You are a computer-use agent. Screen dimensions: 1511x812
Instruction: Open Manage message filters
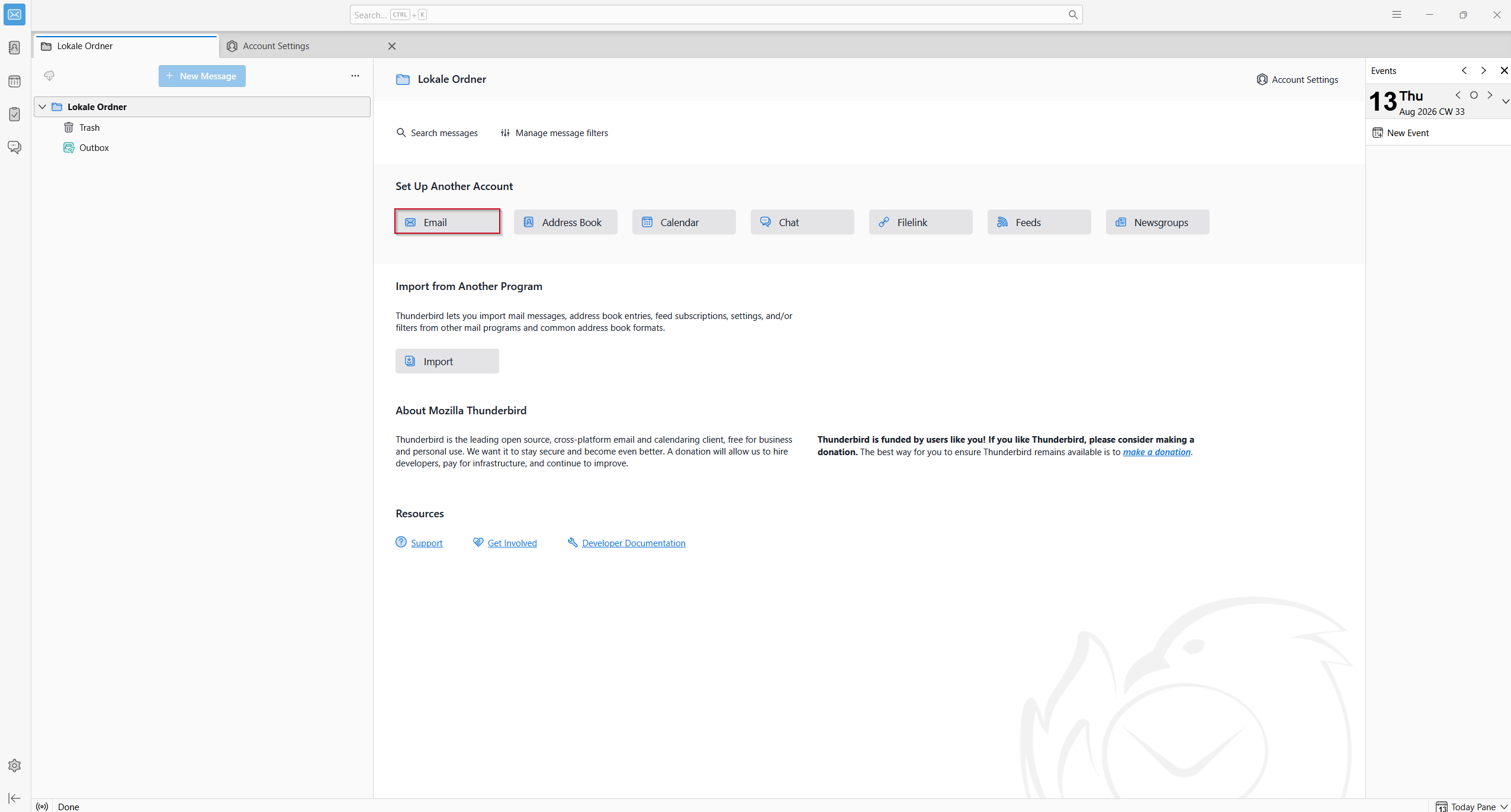tap(554, 133)
